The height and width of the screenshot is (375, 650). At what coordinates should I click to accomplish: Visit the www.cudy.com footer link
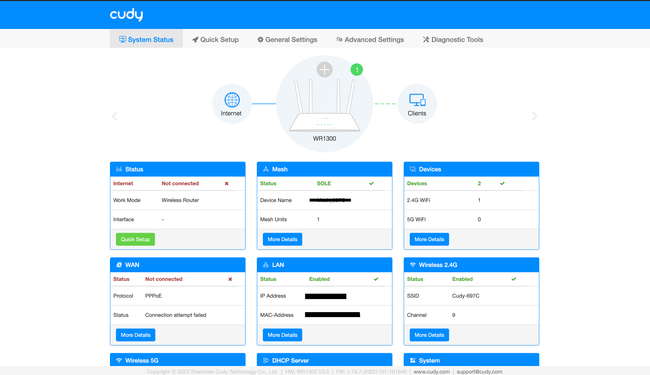click(432, 372)
